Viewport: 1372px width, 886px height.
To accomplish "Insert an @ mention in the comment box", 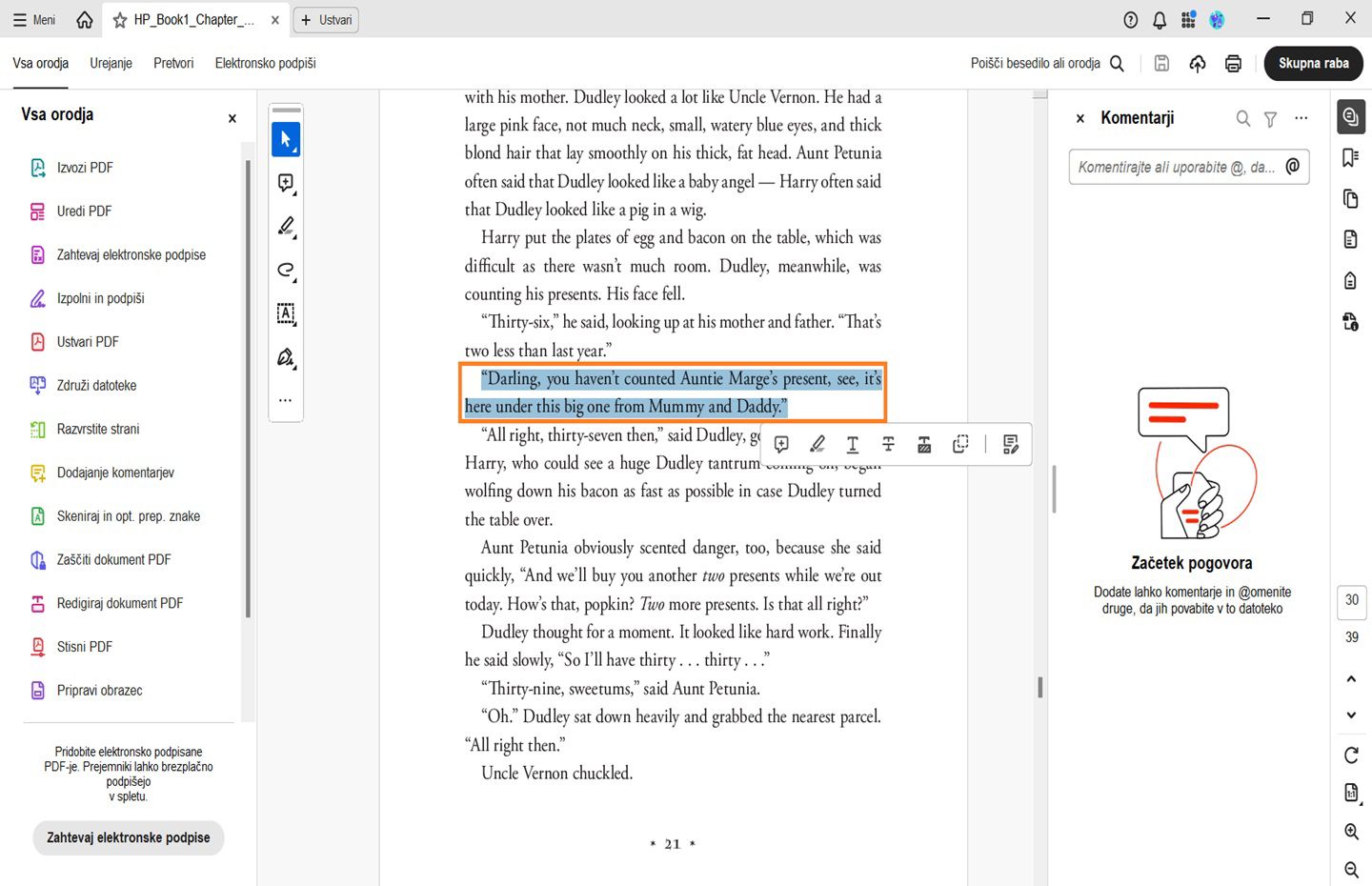I will pyautogui.click(x=1293, y=167).
